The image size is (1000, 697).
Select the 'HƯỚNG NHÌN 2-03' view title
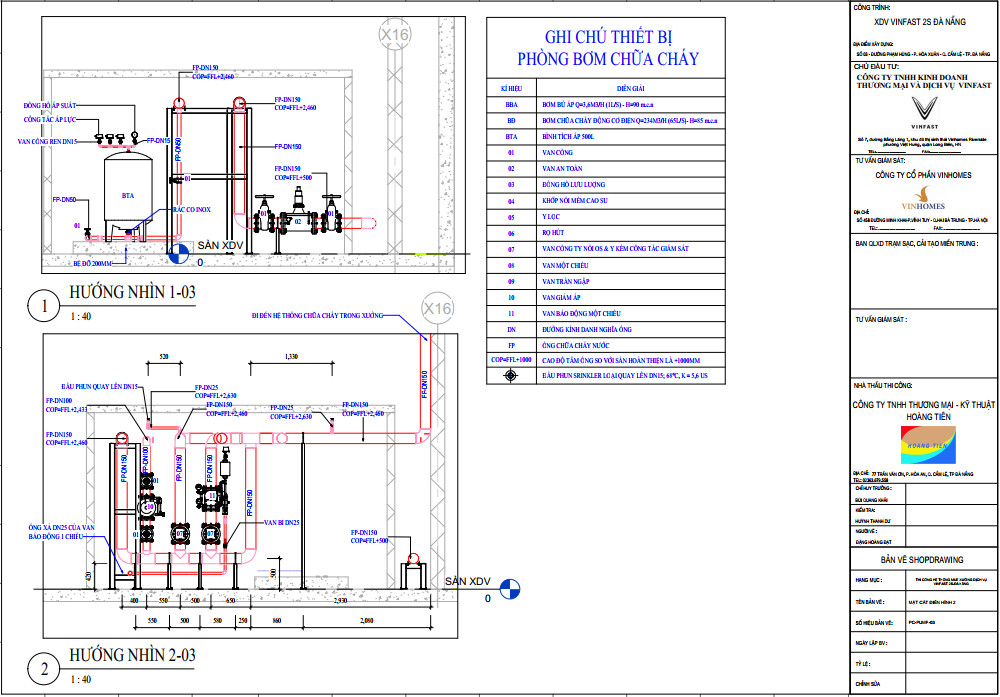132,655
